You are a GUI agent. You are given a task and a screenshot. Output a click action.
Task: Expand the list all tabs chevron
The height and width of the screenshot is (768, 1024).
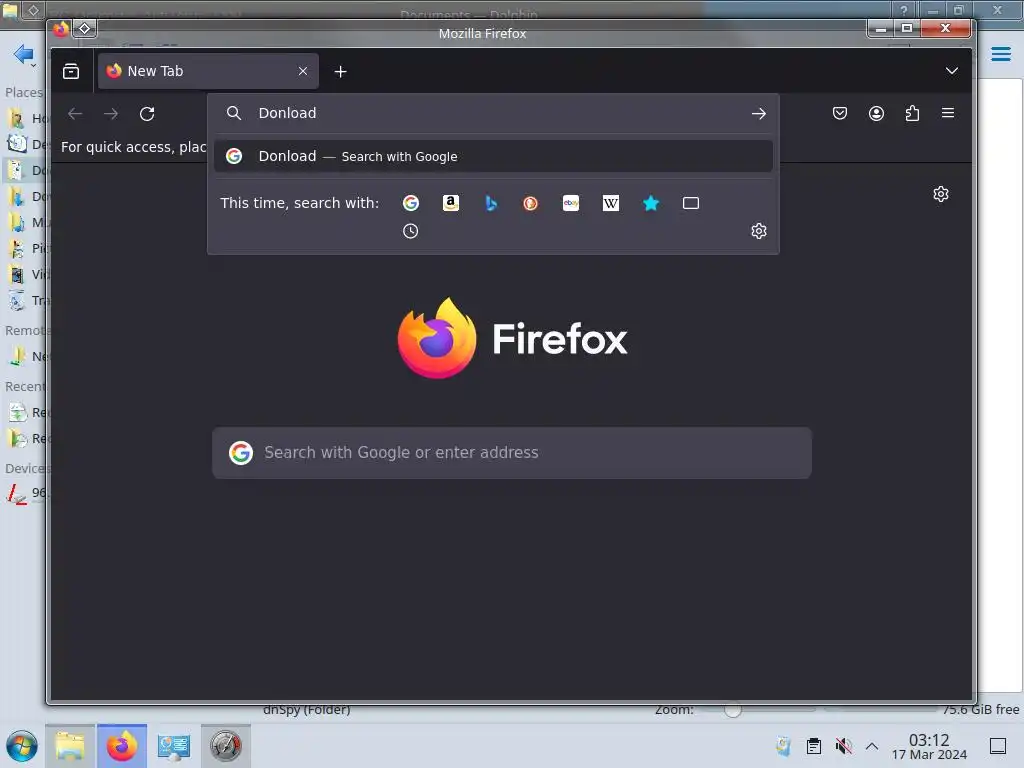pyautogui.click(x=952, y=71)
